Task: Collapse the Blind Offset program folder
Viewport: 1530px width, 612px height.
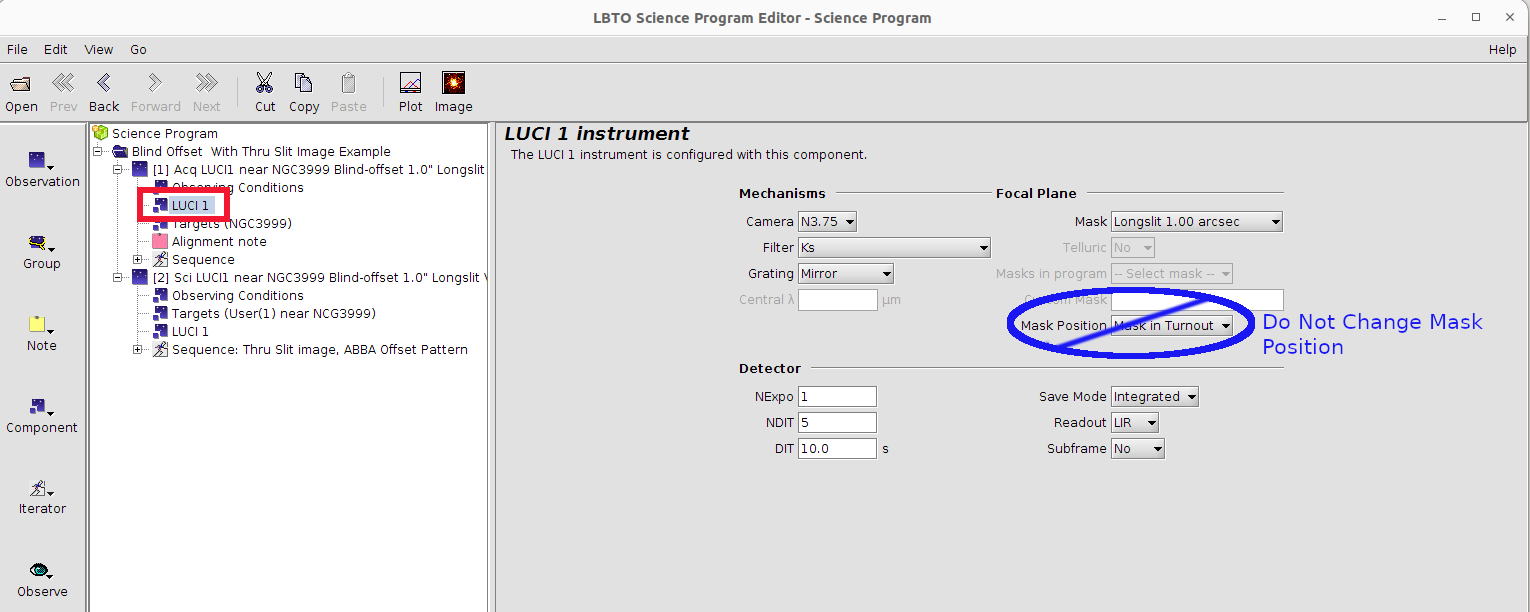Action: tap(98, 152)
